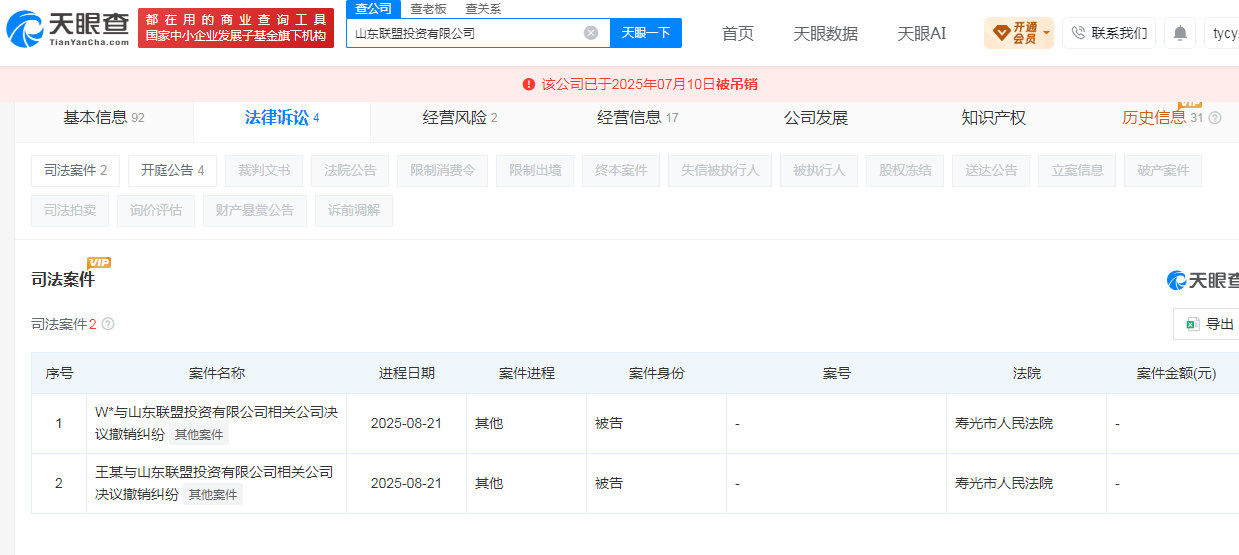
Task: Click the Excel icon on 导出 button
Action: coord(1192,324)
